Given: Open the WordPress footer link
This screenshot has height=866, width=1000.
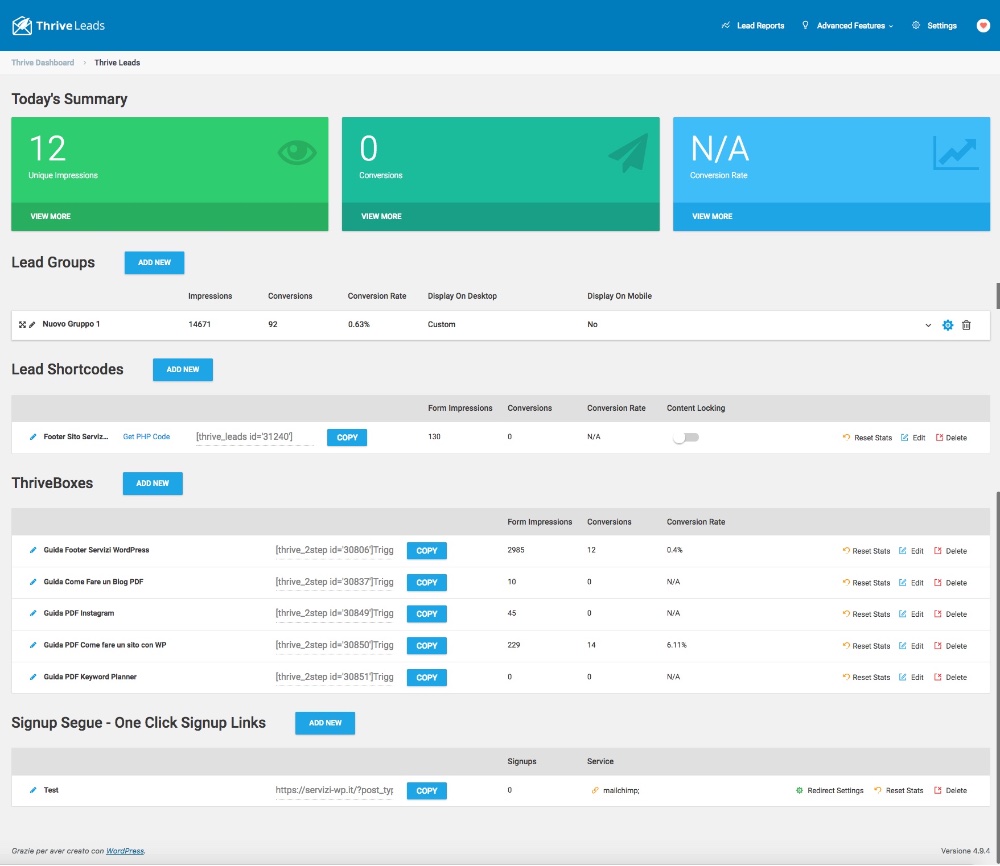Looking at the screenshot, I should coord(125,851).
